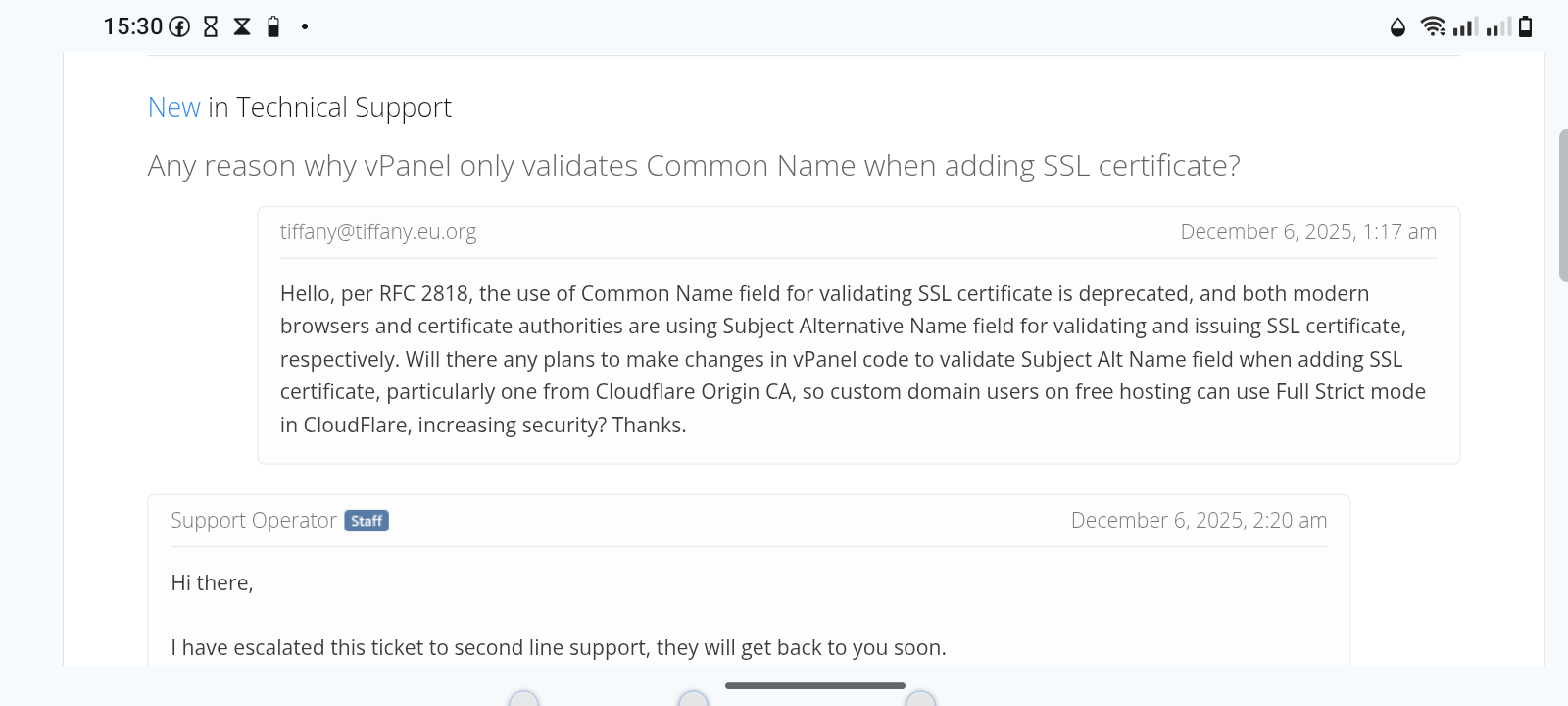Click the December 6, 2025, 1:17 am timestamp
This screenshot has width=1568, height=706.
coord(1308,232)
